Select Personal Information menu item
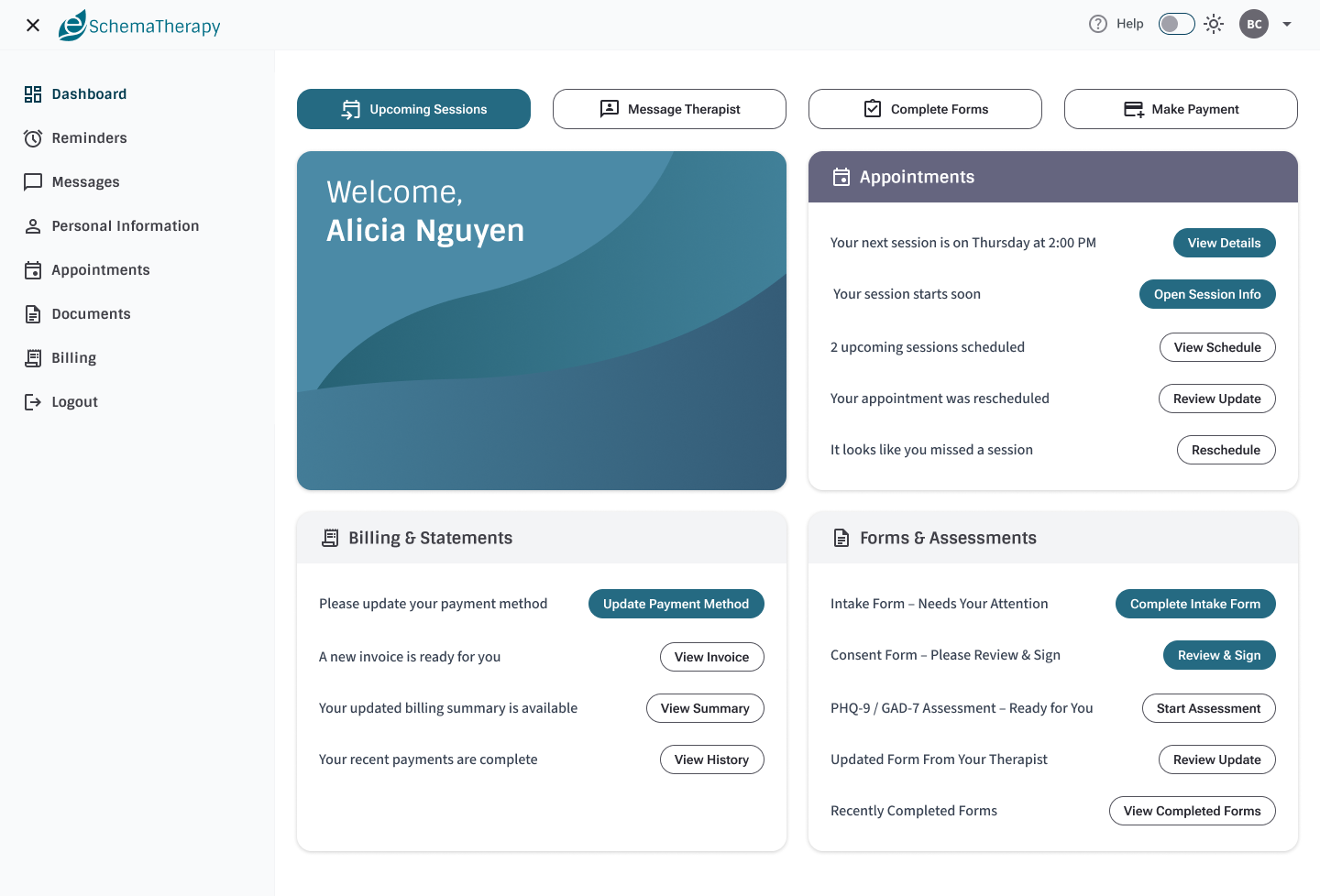The height and width of the screenshot is (896, 1320). [125, 226]
